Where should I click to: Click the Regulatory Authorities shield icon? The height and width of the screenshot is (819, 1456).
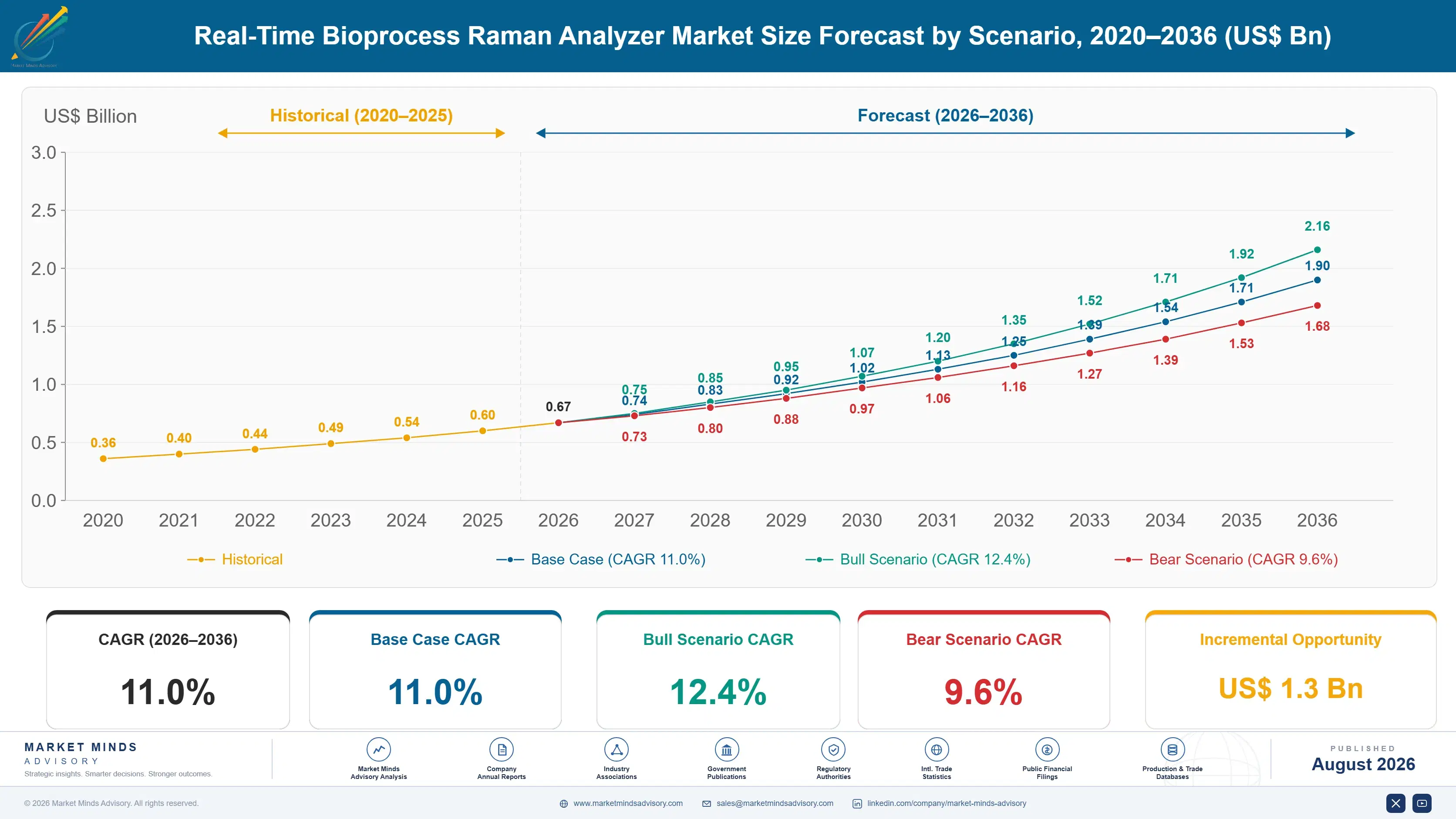(834, 749)
